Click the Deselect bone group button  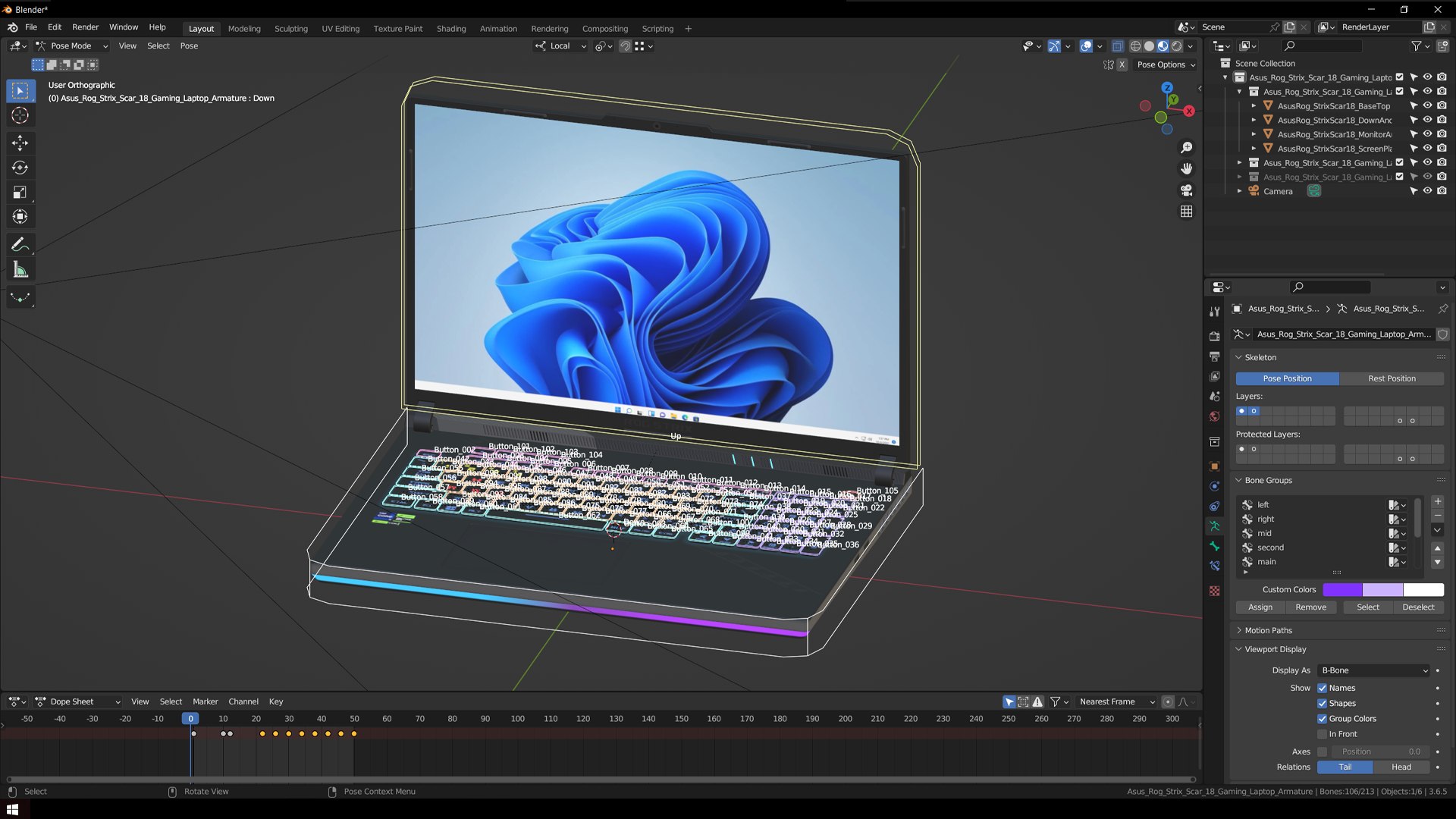(1418, 607)
